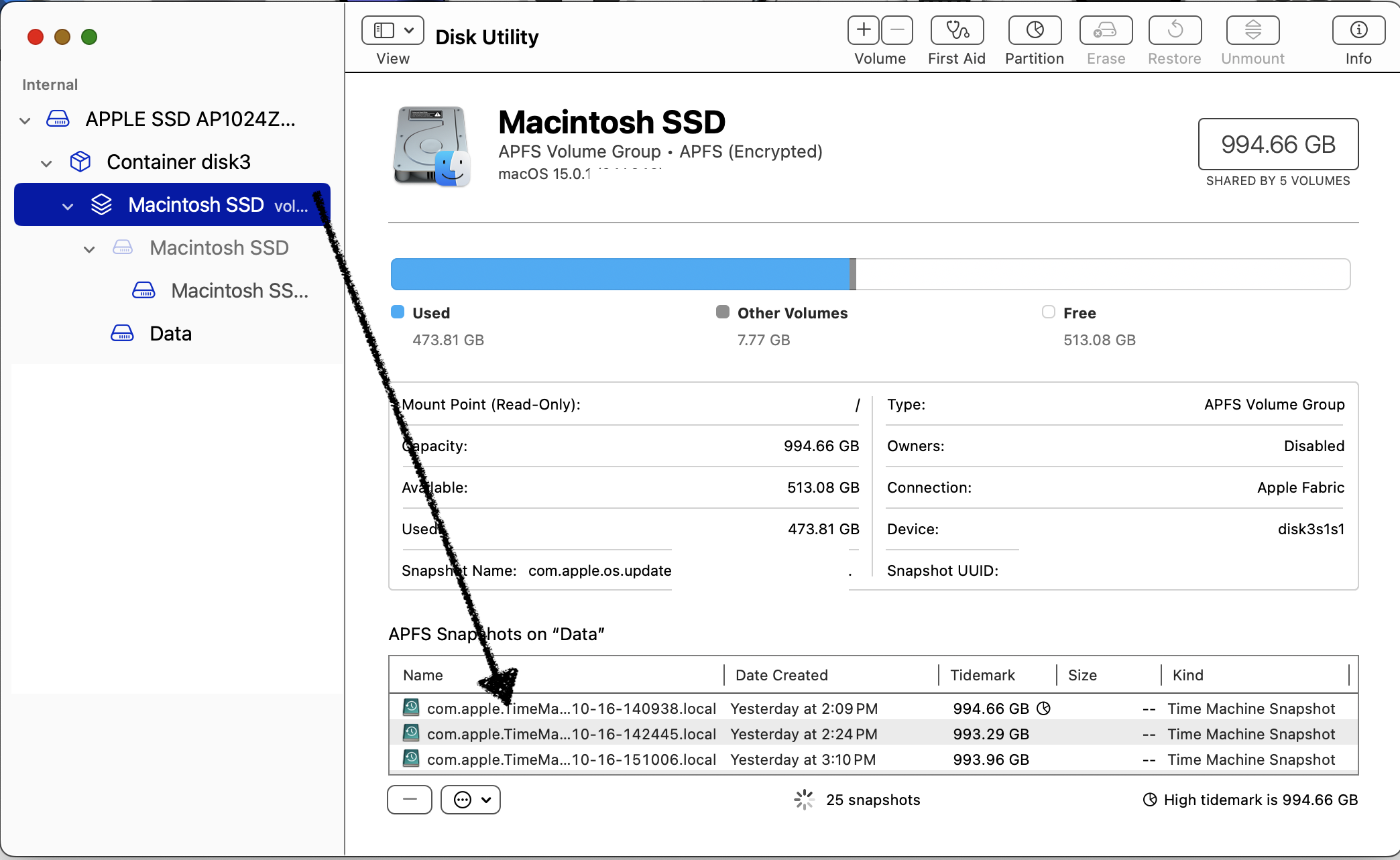Remove volume using minus toolbar button
The height and width of the screenshot is (860, 1400).
point(897,31)
